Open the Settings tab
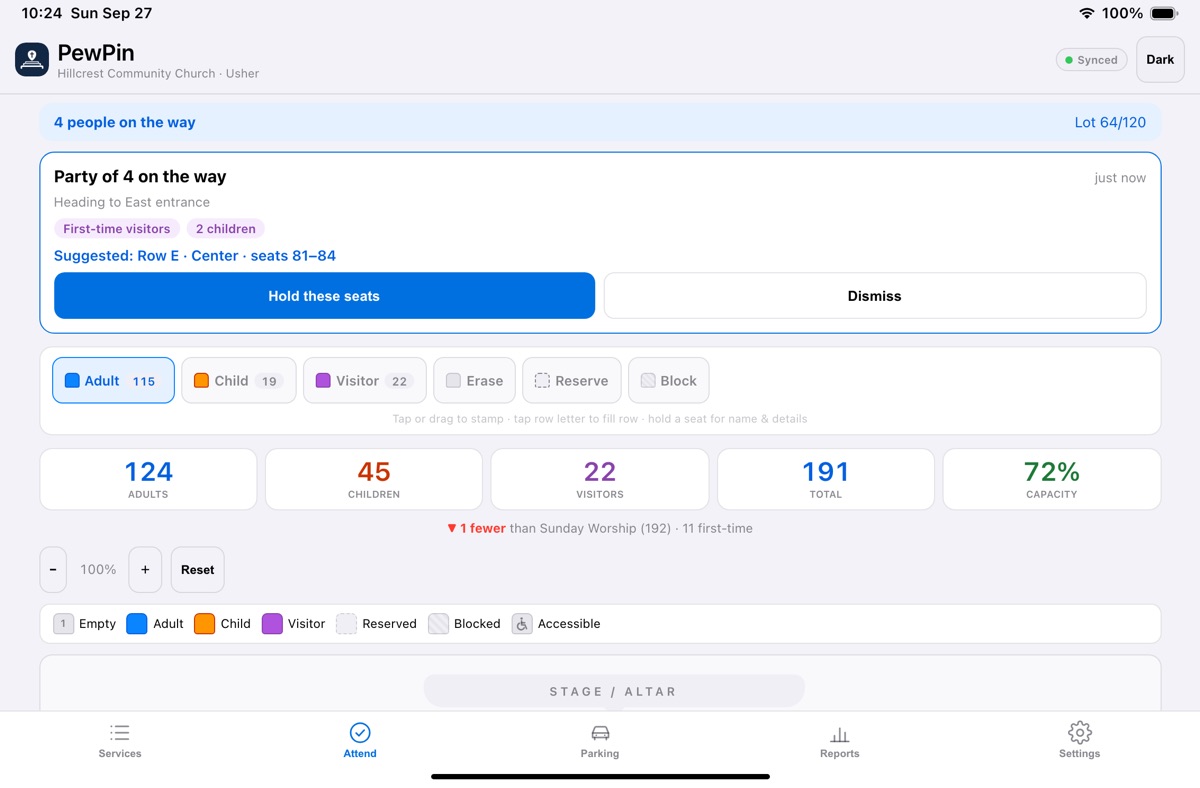1200x788 pixels. (1080, 741)
